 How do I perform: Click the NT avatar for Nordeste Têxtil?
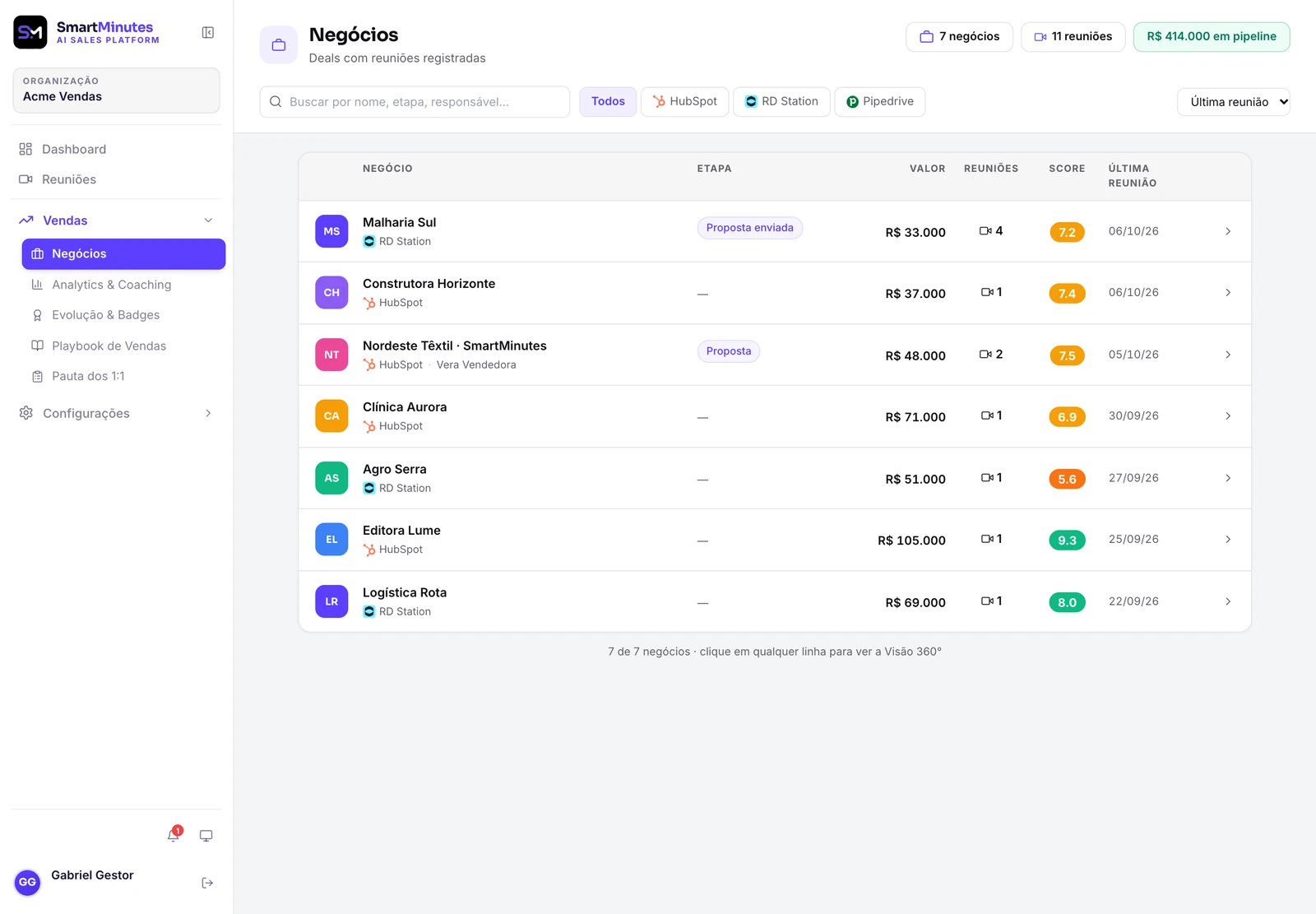331,355
